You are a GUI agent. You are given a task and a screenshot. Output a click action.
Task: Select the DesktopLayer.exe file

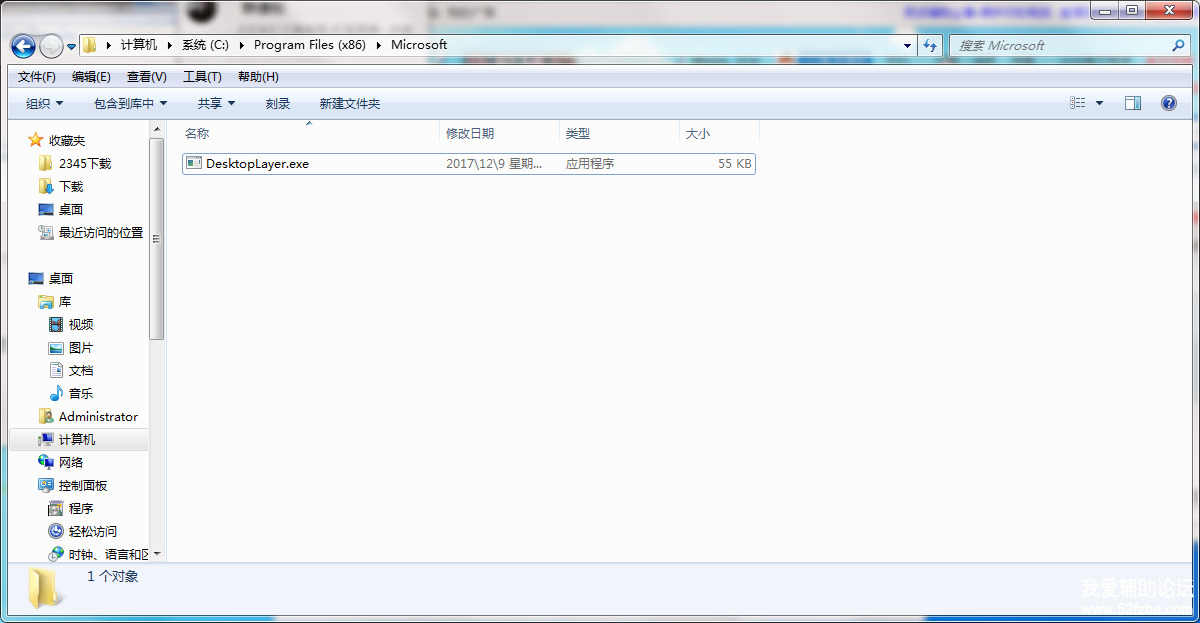click(x=469, y=163)
